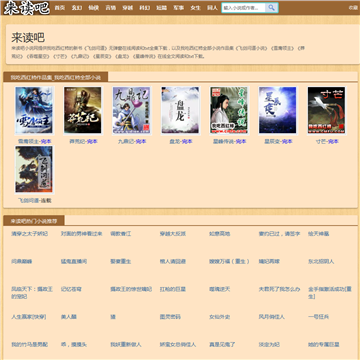Image resolution: width=360 pixels, height=360 pixels.
Task: Open the 娇蛮女总俏佳人 novel link
Action: [x=178, y=344]
